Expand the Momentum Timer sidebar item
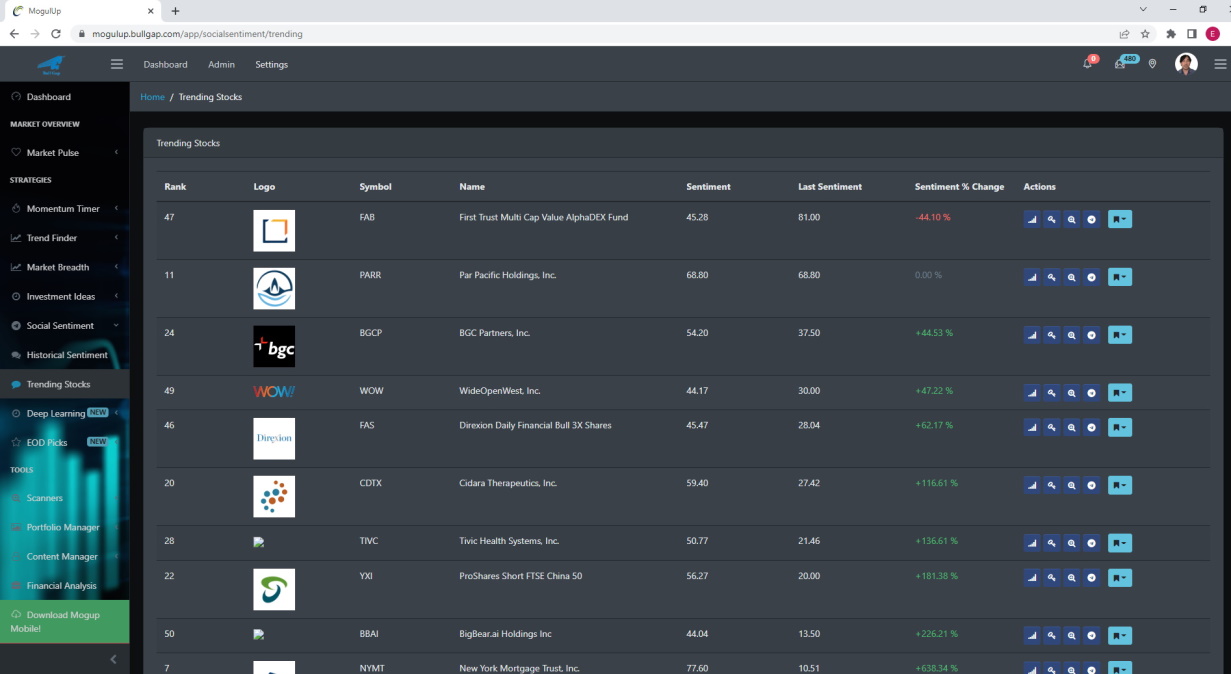Viewport: 1231px width, 674px height. click(64, 209)
